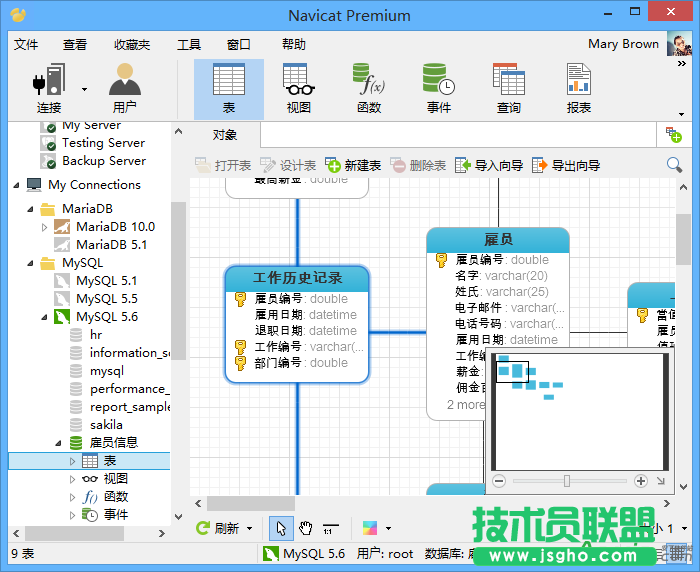Screen dimensions: 700x572
Task: Zoom in with plus icon in navigator
Action: click(x=641, y=481)
